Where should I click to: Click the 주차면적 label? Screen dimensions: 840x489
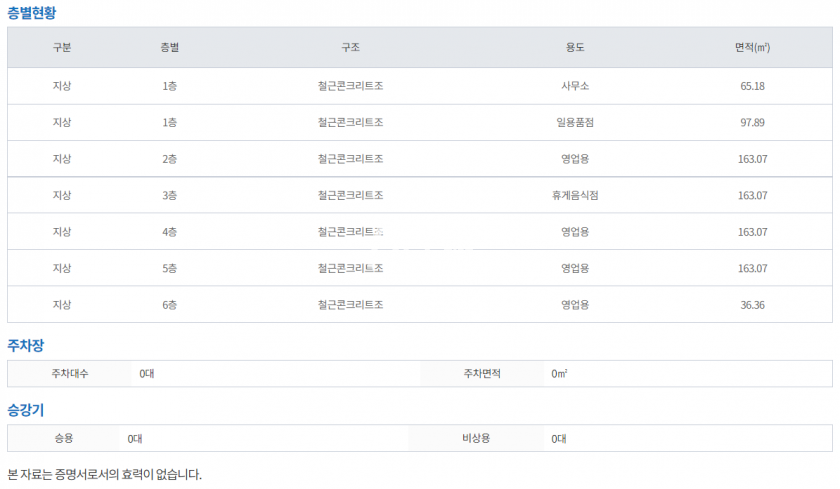pos(481,373)
